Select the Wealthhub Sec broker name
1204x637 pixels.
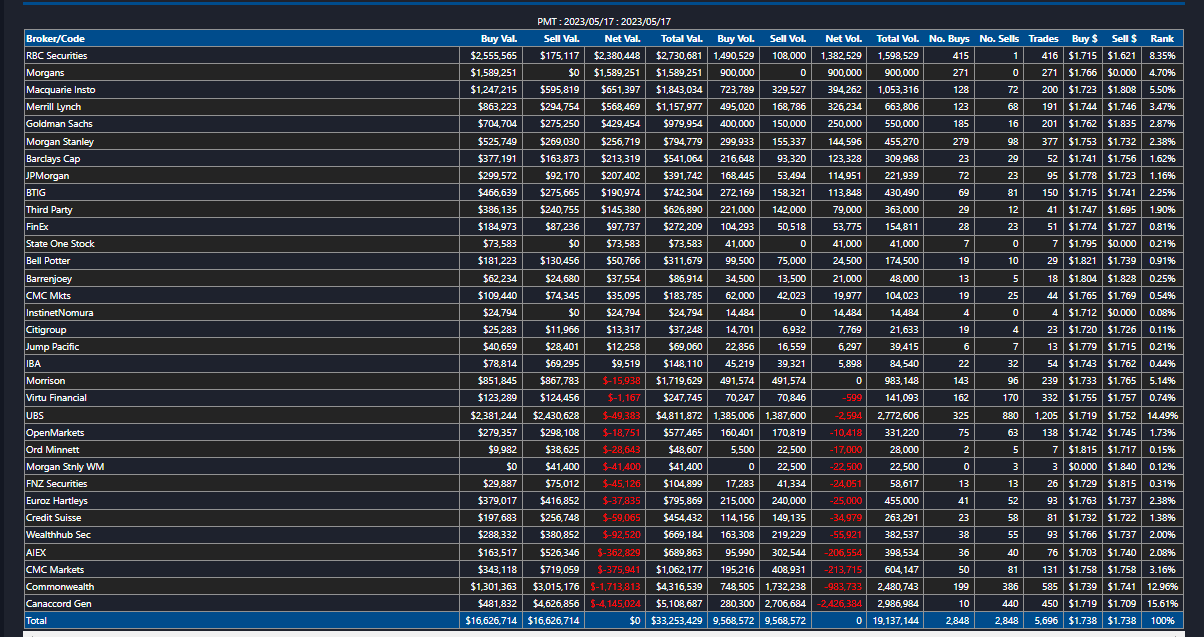click(x=59, y=535)
